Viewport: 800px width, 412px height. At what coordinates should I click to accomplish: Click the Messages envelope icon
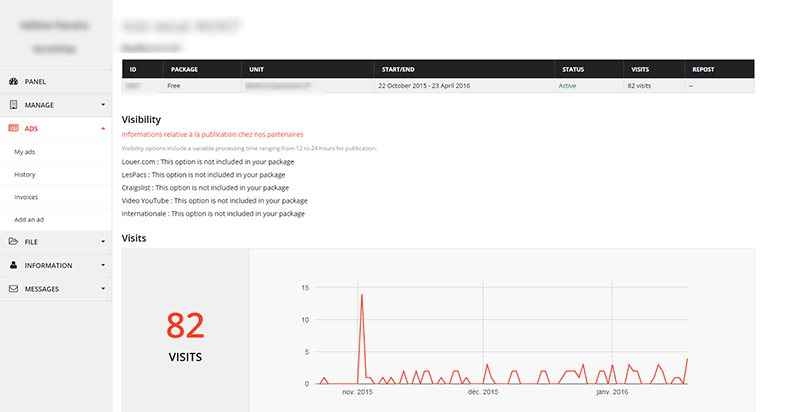click(x=14, y=289)
